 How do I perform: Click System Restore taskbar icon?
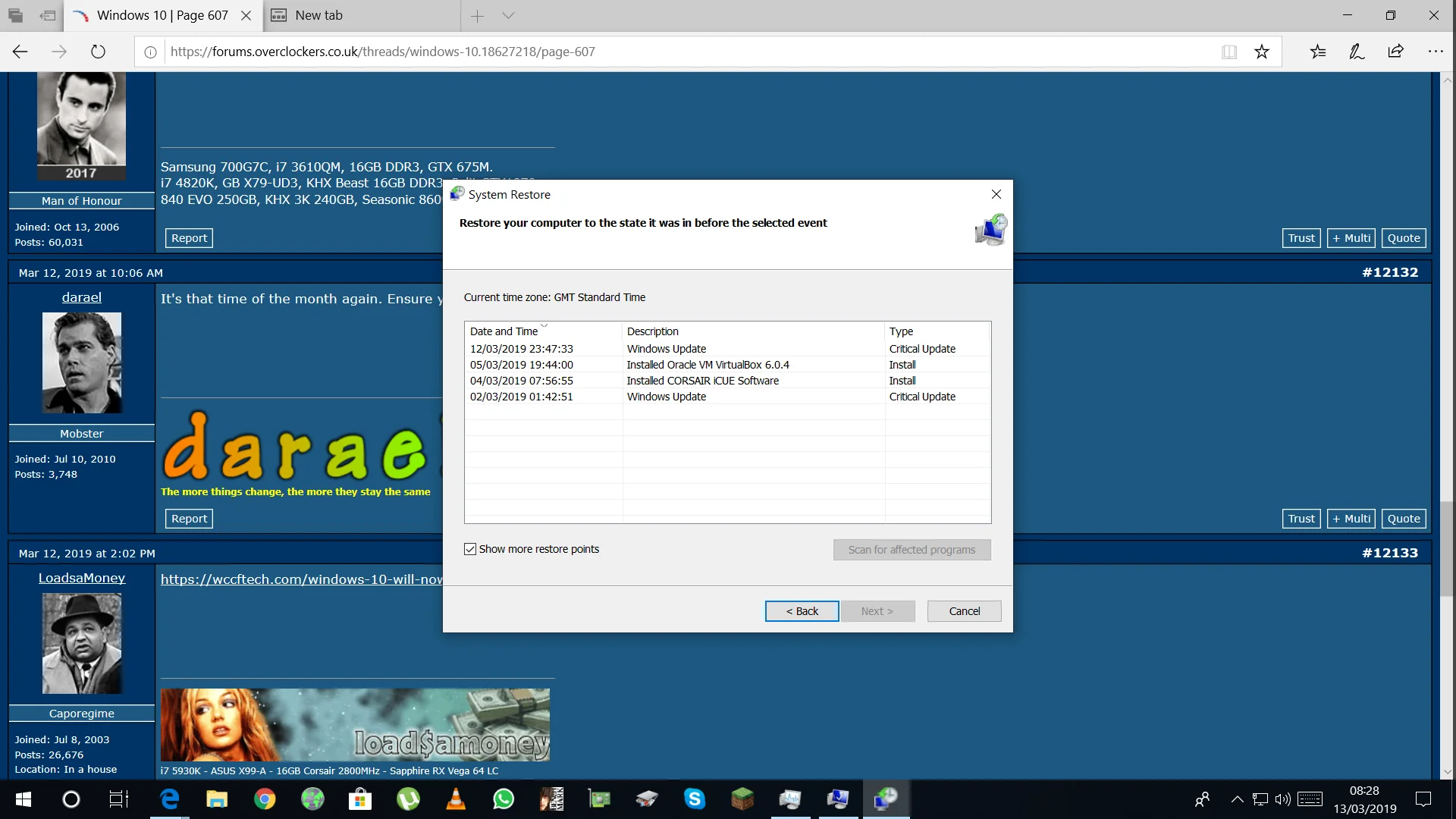[x=886, y=799]
